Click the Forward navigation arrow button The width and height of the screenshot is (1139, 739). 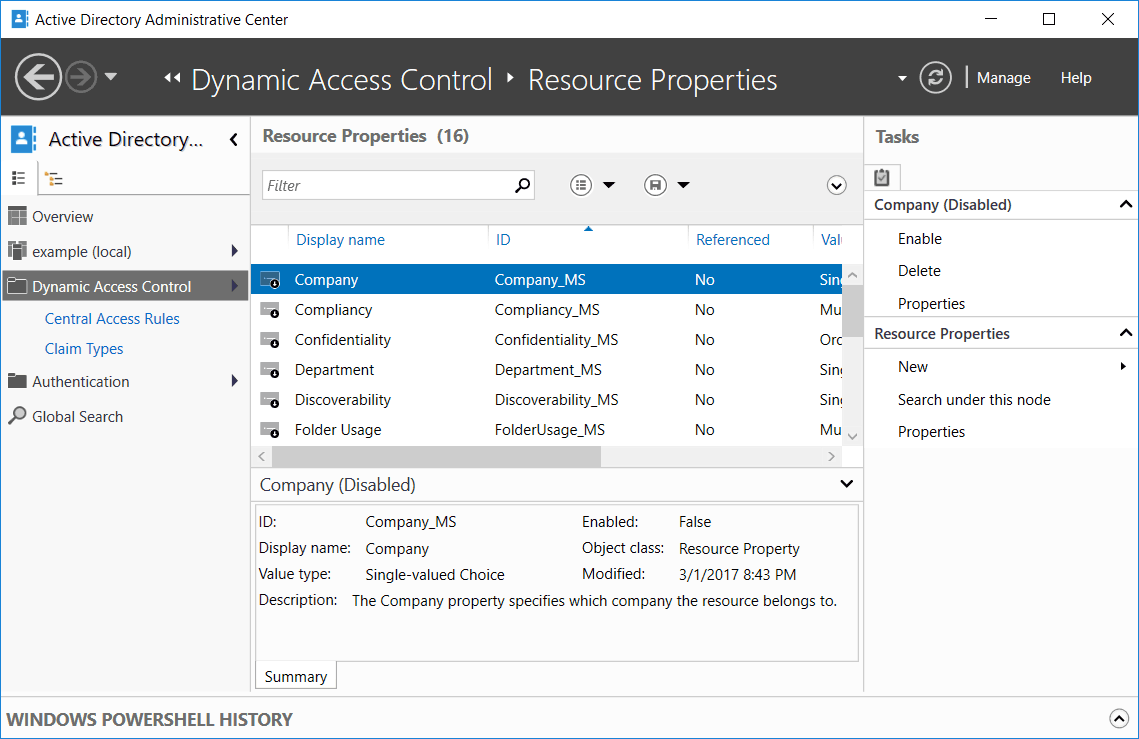(x=81, y=76)
